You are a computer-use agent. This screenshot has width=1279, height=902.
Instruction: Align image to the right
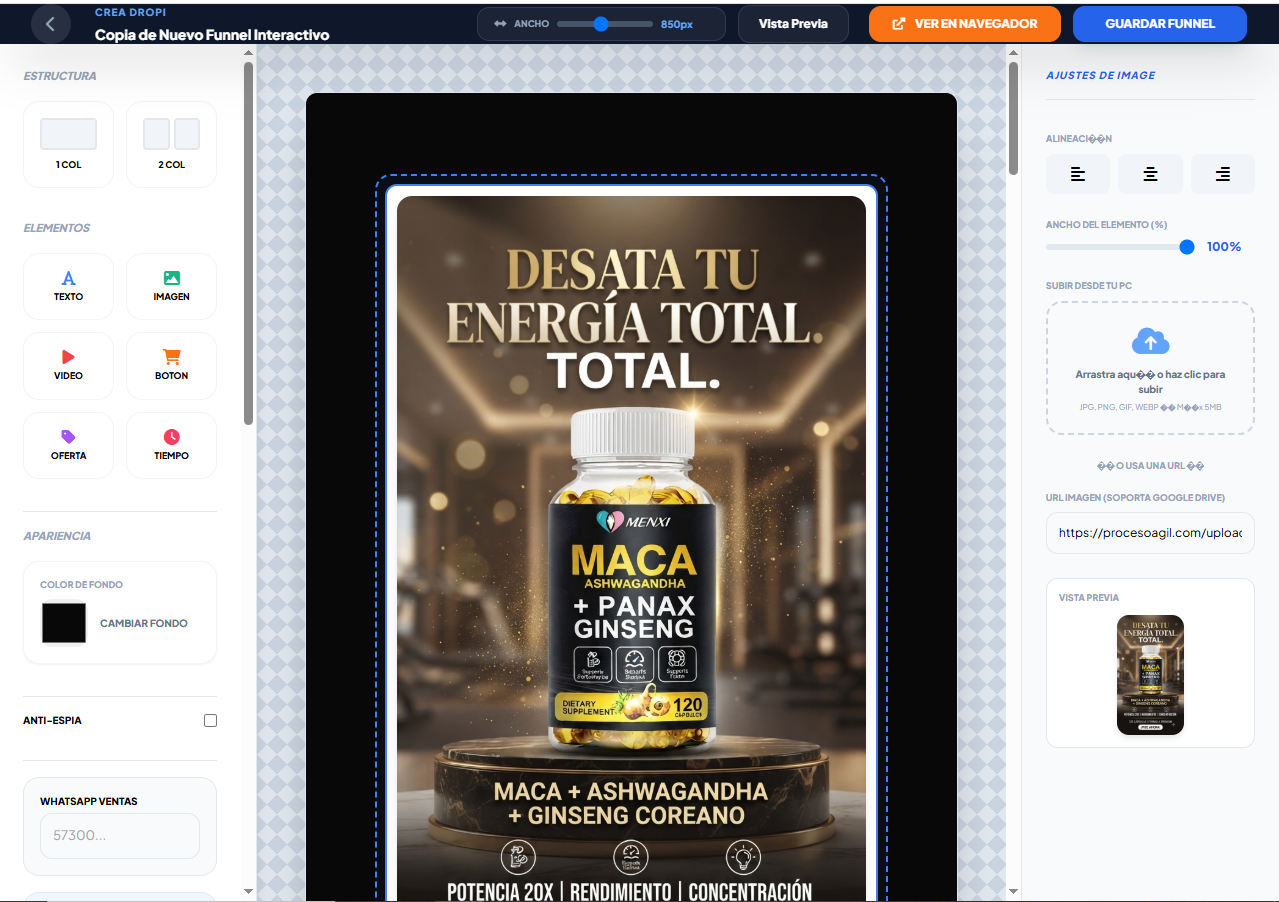point(1222,174)
